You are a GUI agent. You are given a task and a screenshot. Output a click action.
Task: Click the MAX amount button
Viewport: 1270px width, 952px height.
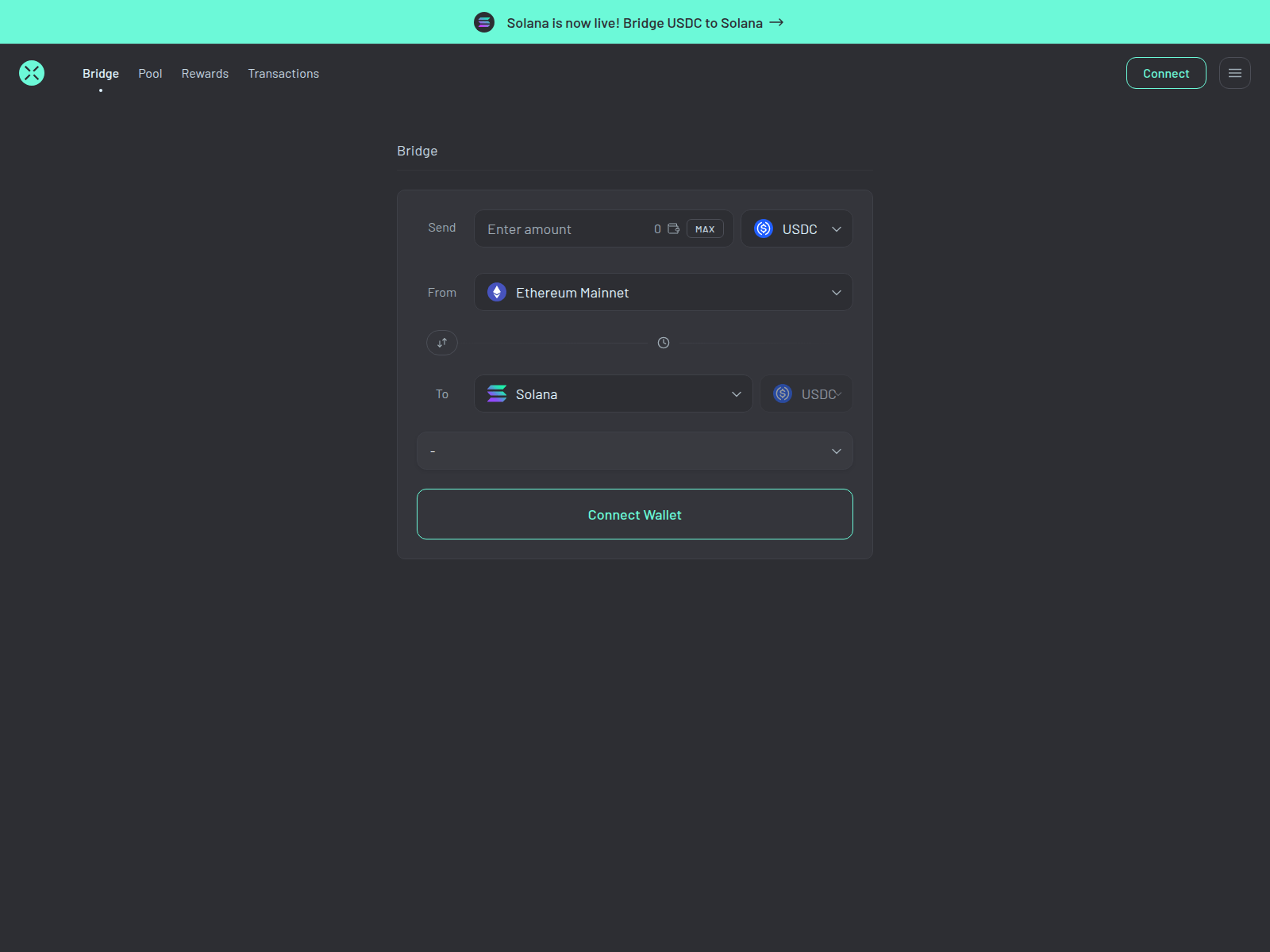coord(705,228)
